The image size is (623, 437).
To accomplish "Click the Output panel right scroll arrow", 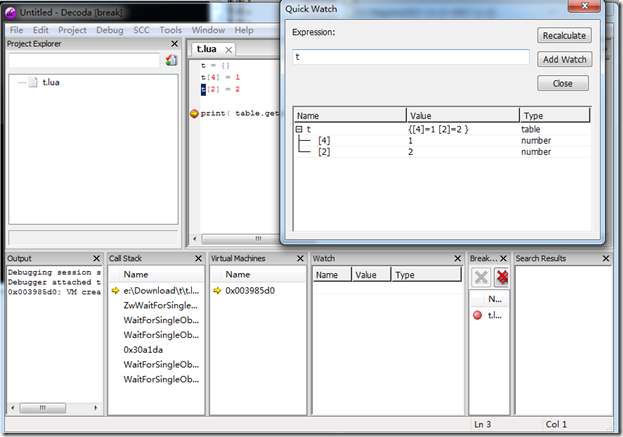I will pos(96,408).
